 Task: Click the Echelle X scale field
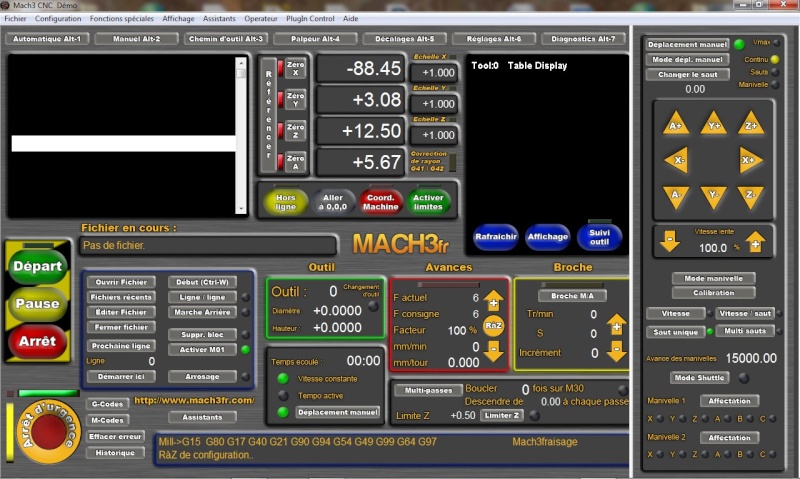[434, 72]
